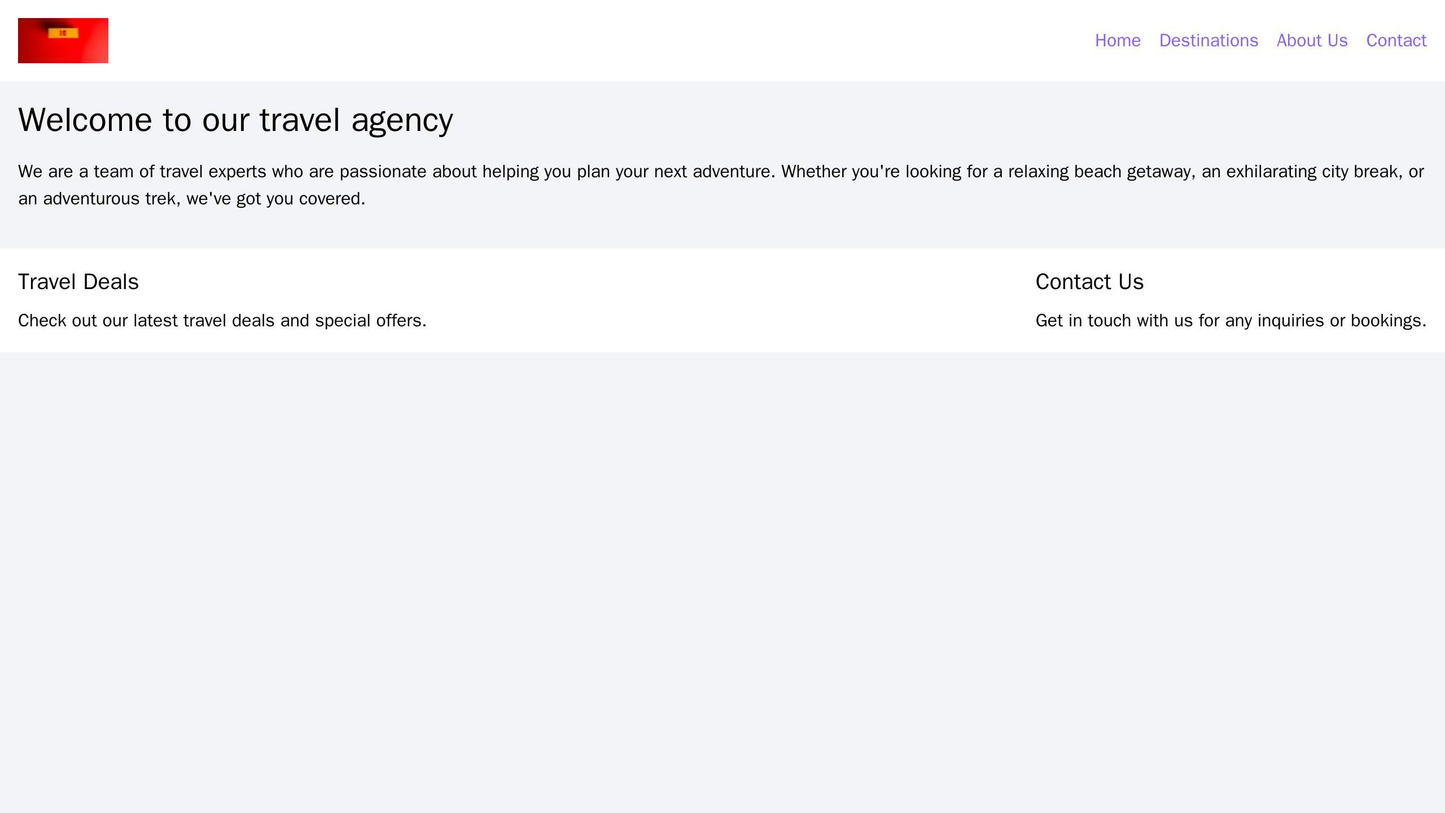Open the Home navigation link

point(1117,40)
